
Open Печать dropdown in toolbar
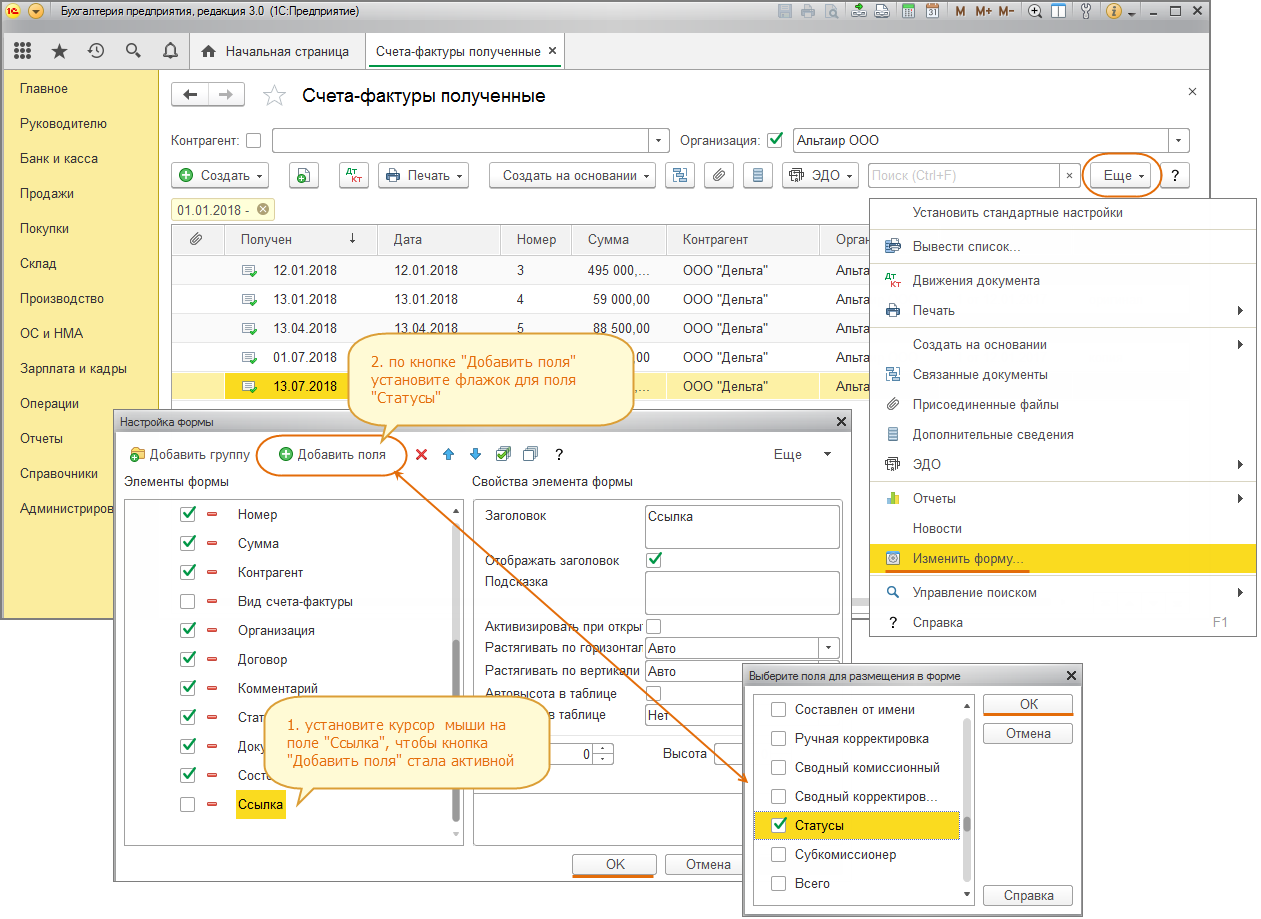coord(423,175)
